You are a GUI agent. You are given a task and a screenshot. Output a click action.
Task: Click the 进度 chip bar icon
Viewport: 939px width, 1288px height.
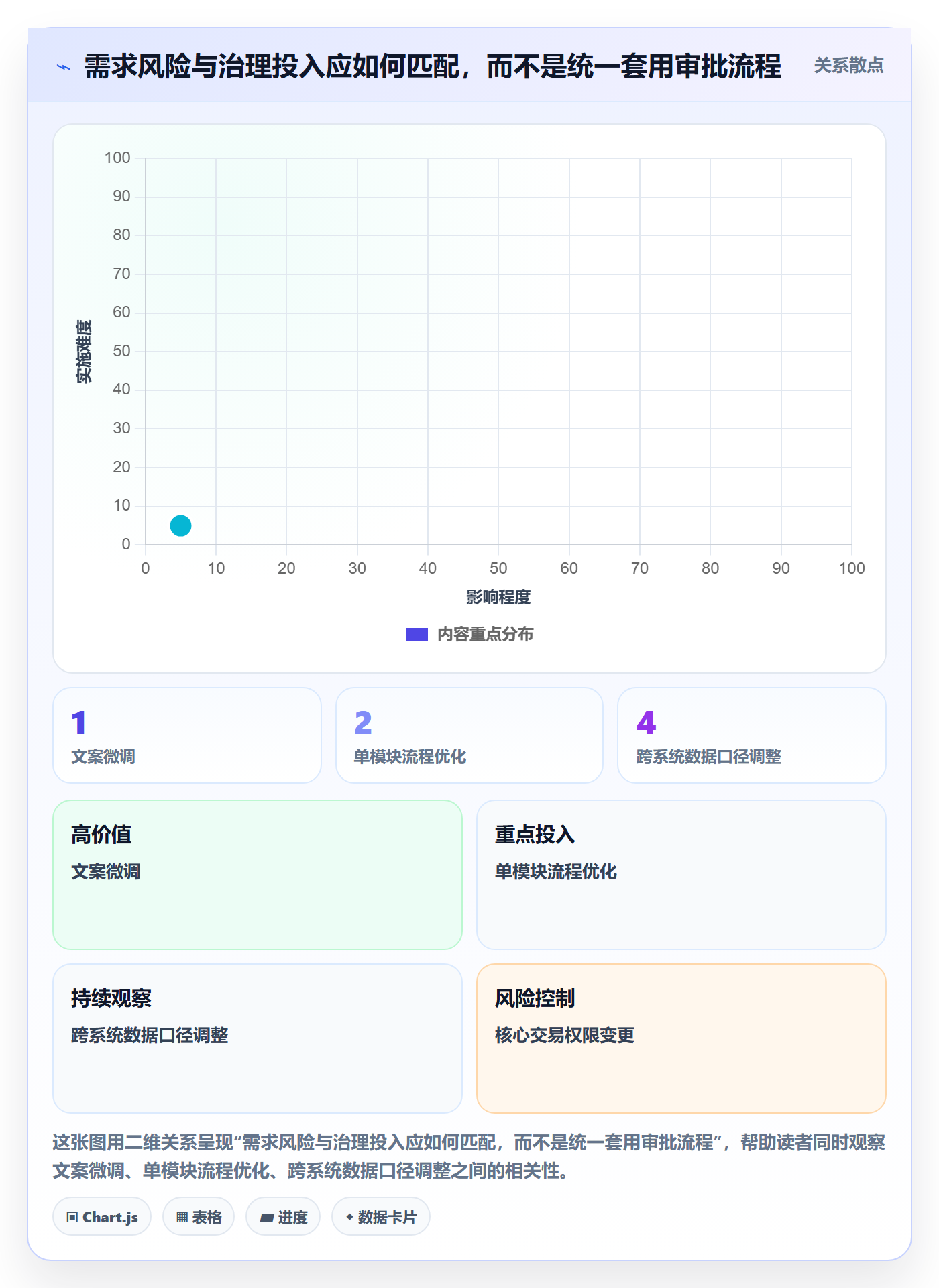pos(266,1218)
